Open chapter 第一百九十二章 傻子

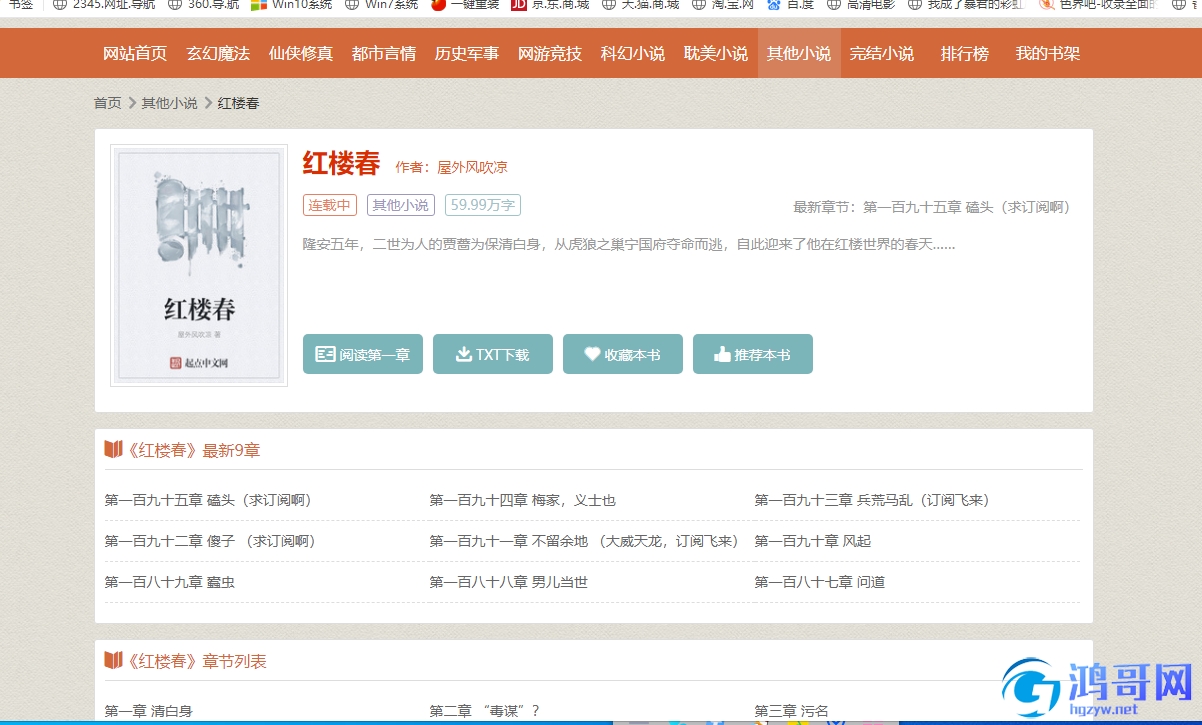pyautogui.click(x=210, y=541)
